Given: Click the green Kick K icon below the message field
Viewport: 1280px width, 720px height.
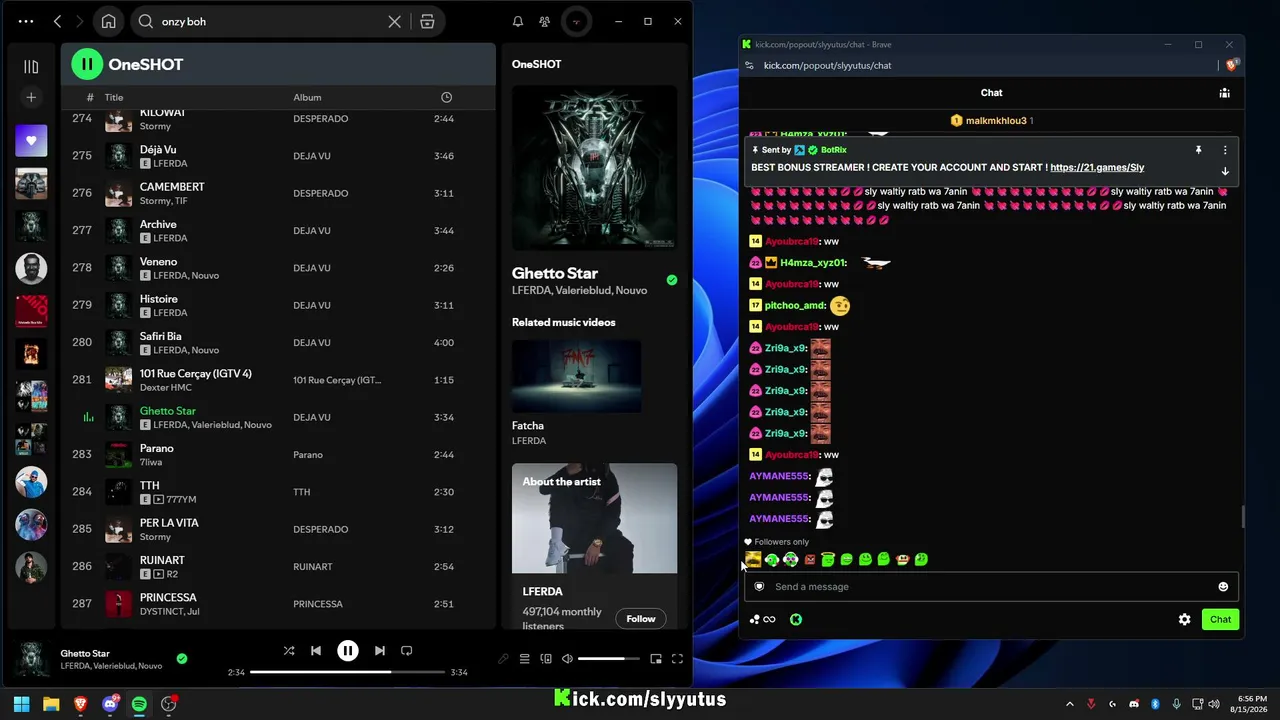Looking at the screenshot, I should (x=796, y=620).
